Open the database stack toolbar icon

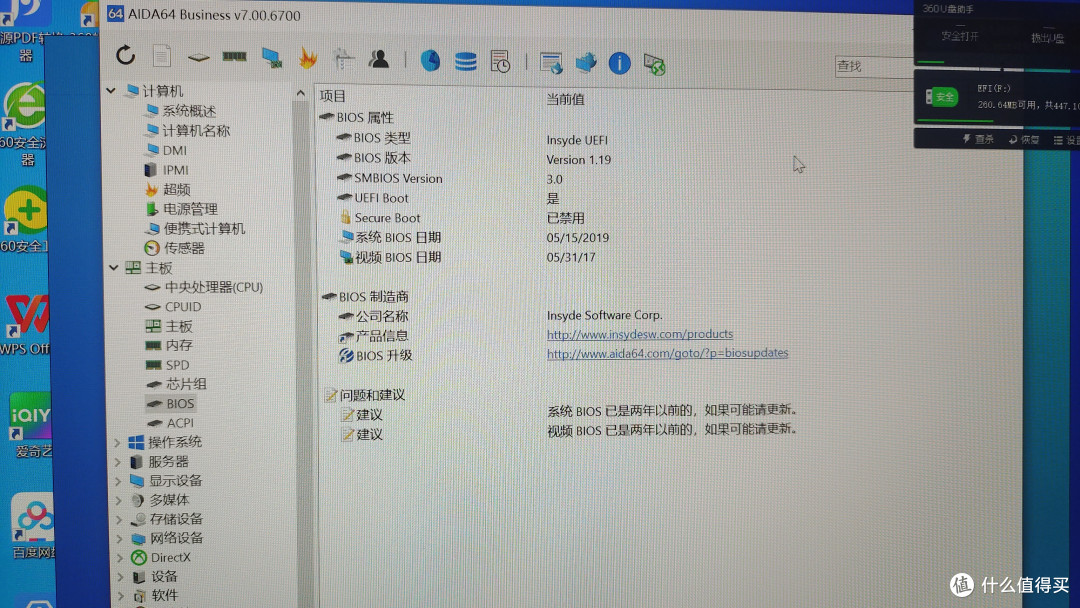[x=465, y=62]
